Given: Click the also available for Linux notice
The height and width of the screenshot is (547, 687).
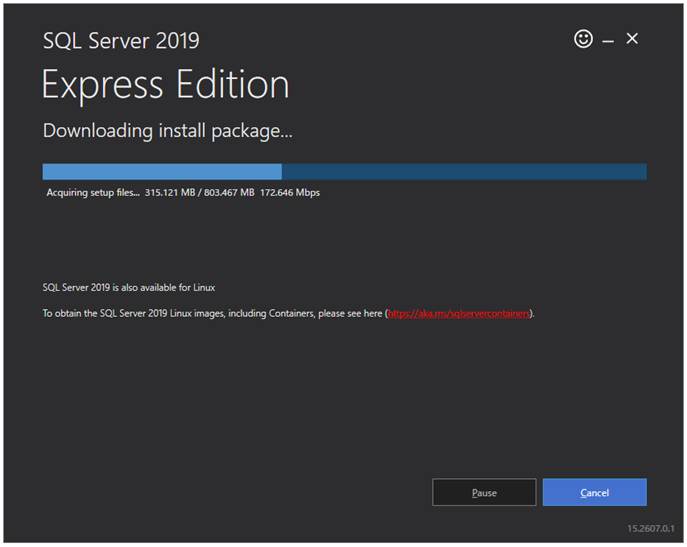Looking at the screenshot, I should click(x=129, y=288).
